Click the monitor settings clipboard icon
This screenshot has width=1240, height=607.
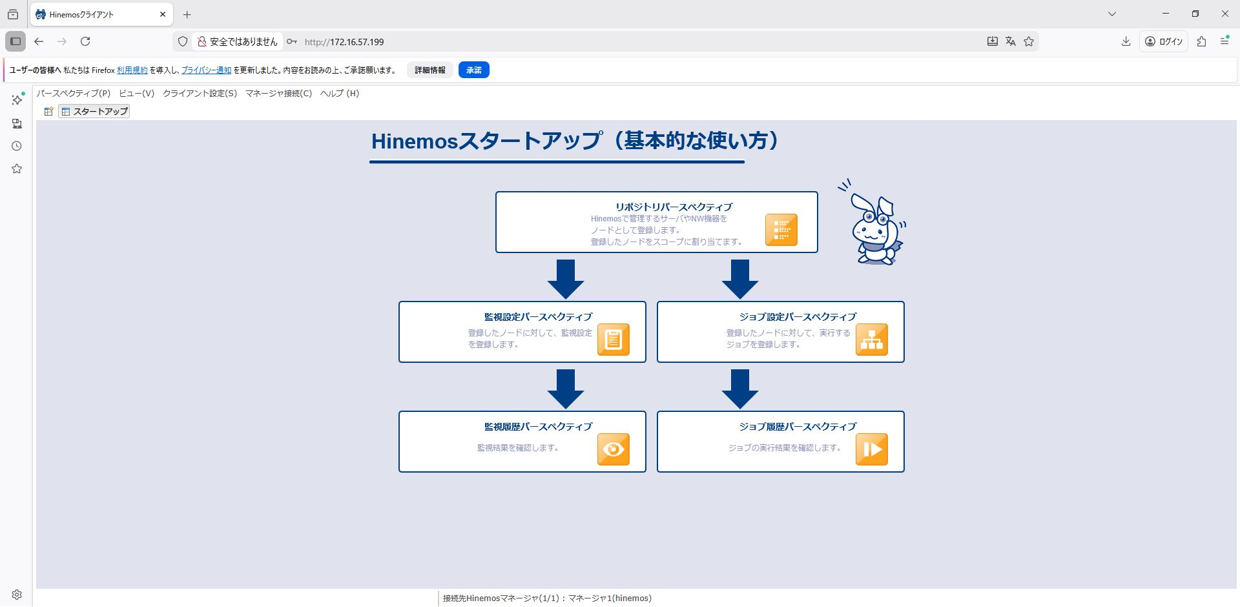[x=613, y=339]
